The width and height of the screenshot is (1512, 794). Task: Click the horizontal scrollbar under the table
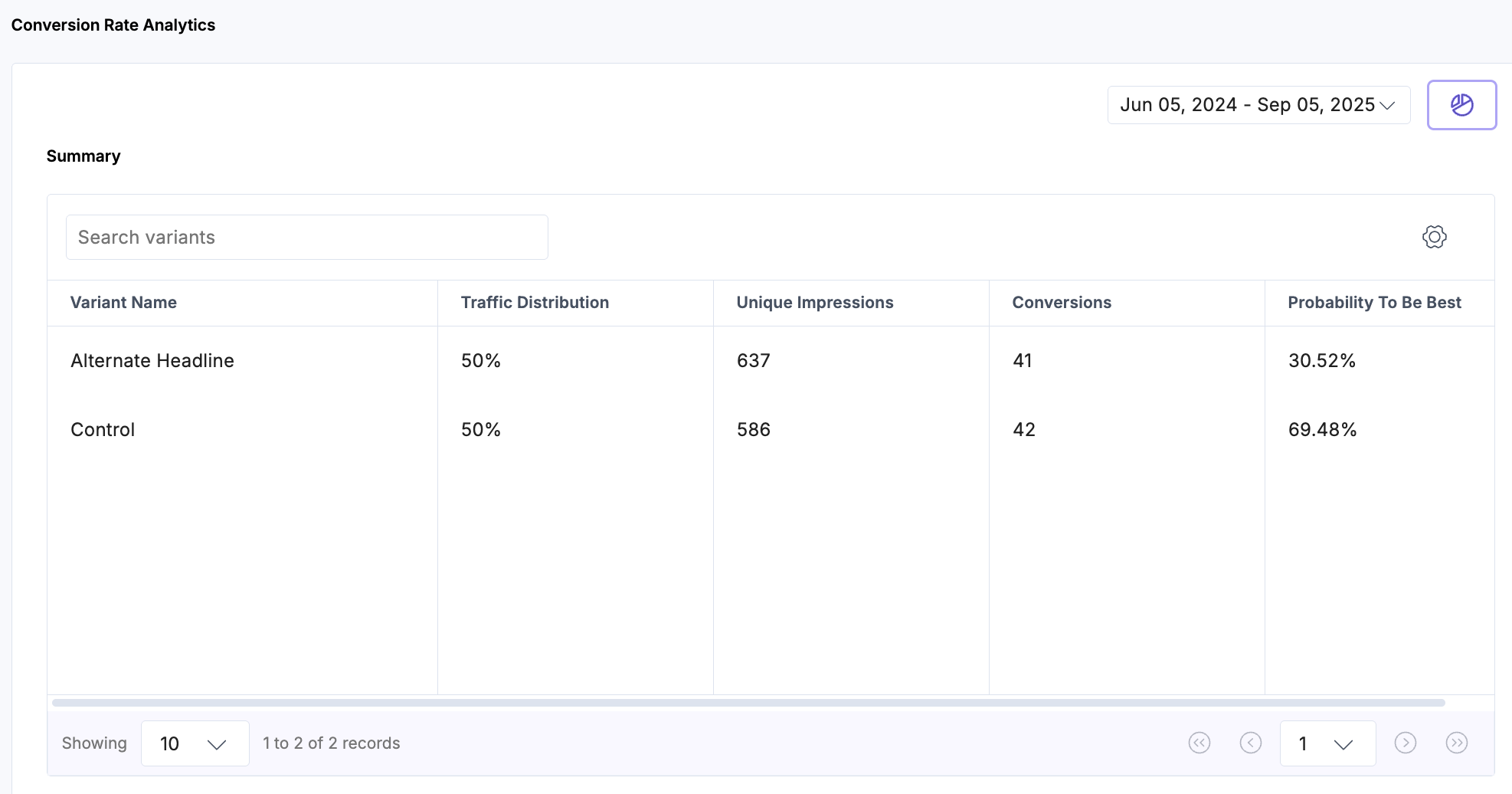click(748, 703)
